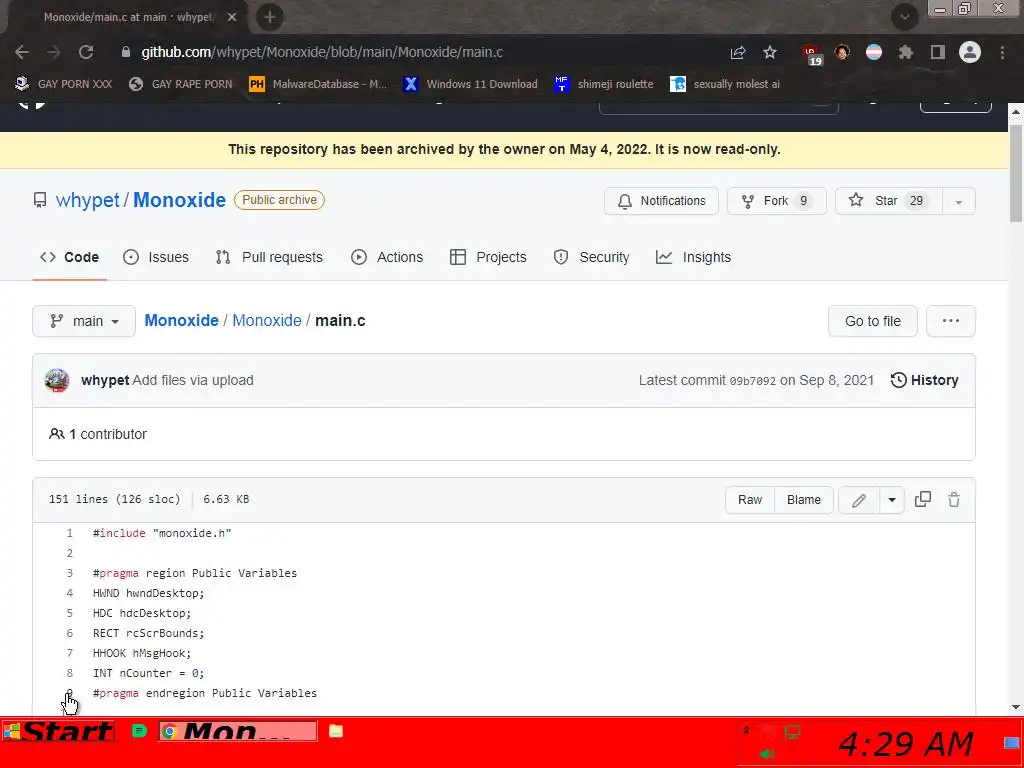
Task: Switch to the Actions tab
Action: (387, 257)
